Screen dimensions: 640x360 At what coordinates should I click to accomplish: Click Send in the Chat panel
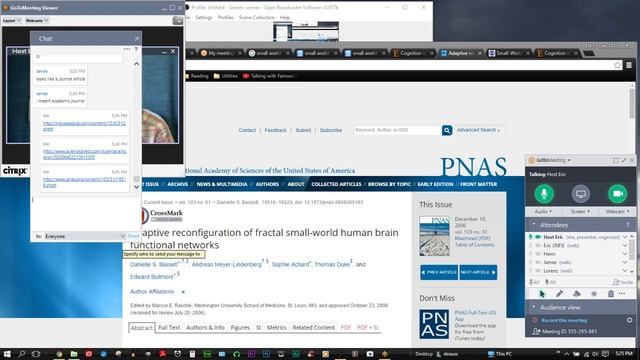coord(133,236)
